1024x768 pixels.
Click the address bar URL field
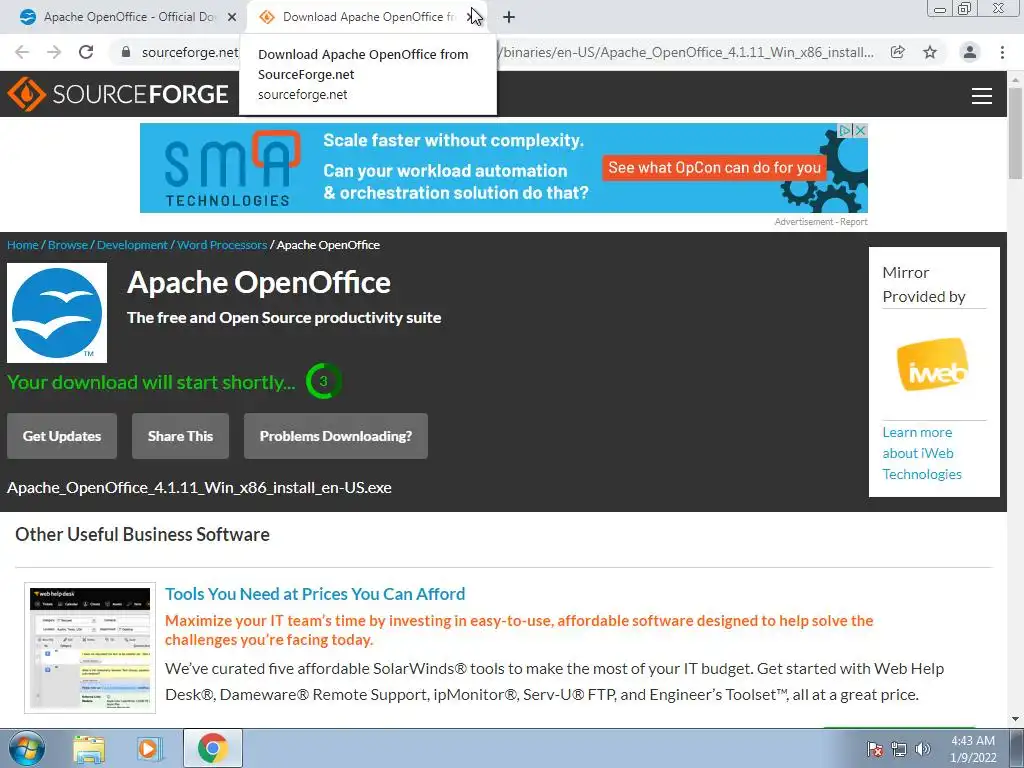coord(506,52)
